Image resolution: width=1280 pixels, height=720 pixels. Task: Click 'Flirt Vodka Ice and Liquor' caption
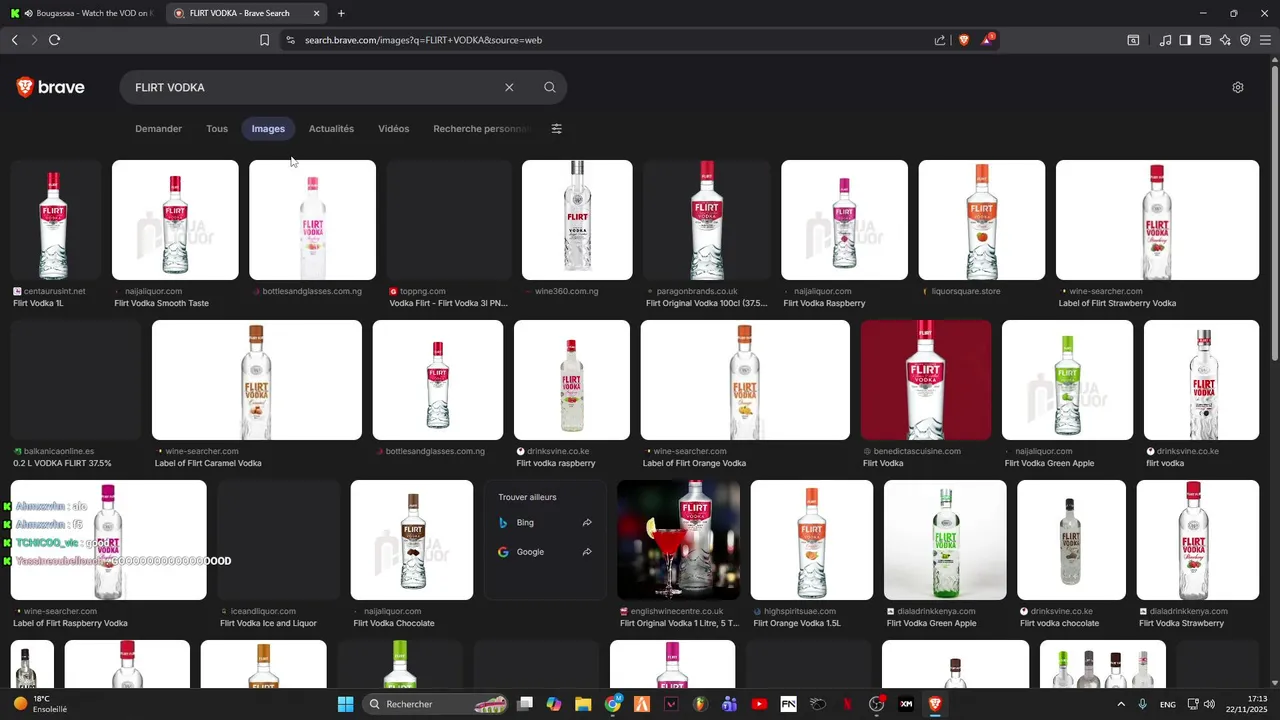(x=269, y=624)
